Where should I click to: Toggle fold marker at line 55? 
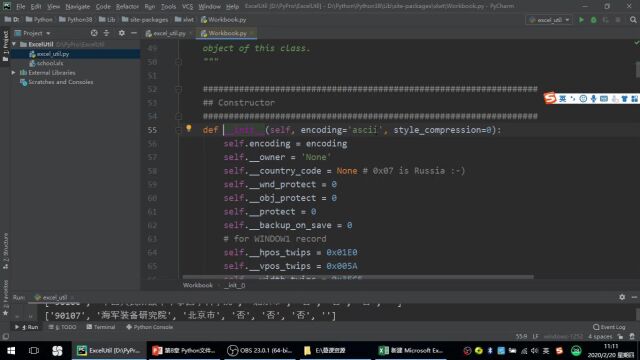point(178,130)
